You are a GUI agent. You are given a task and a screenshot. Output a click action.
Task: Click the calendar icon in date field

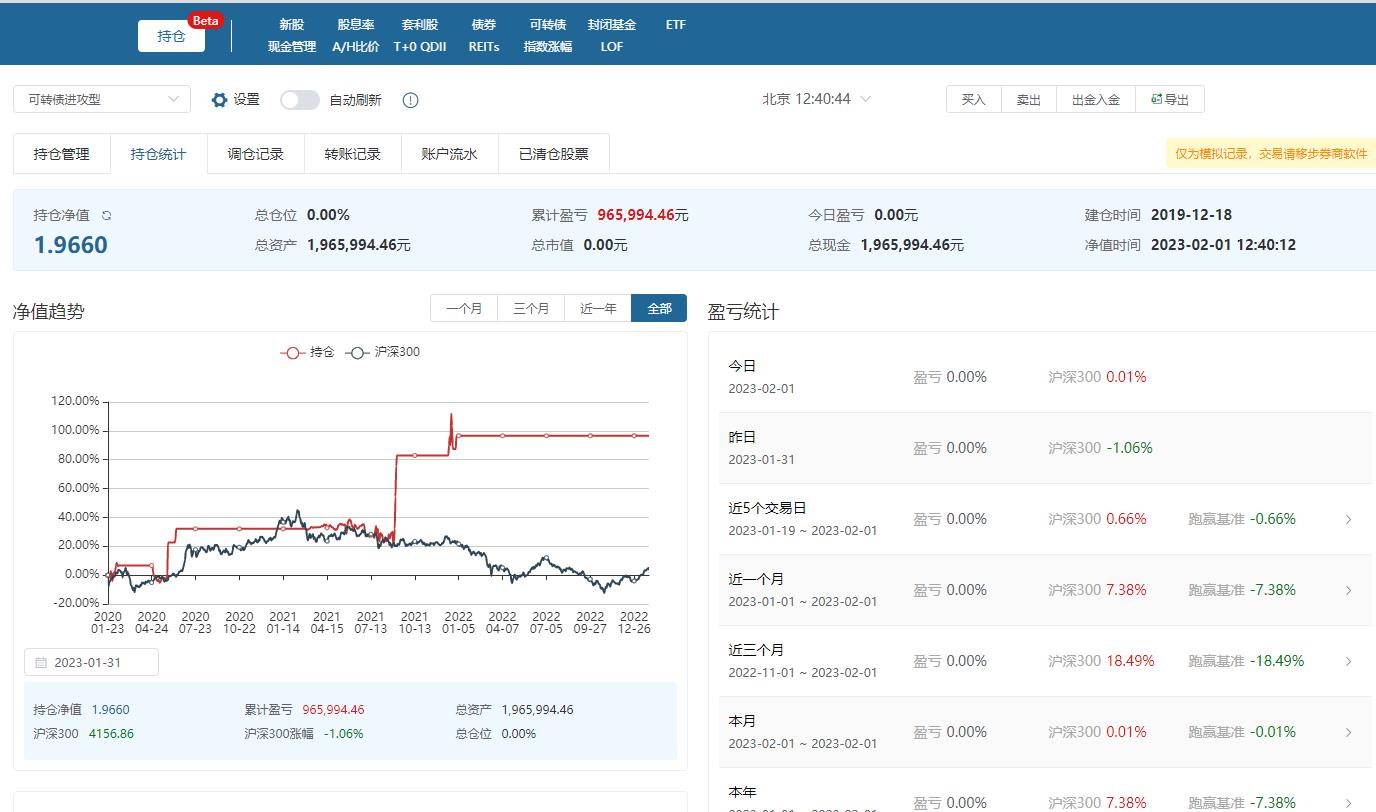(x=41, y=663)
